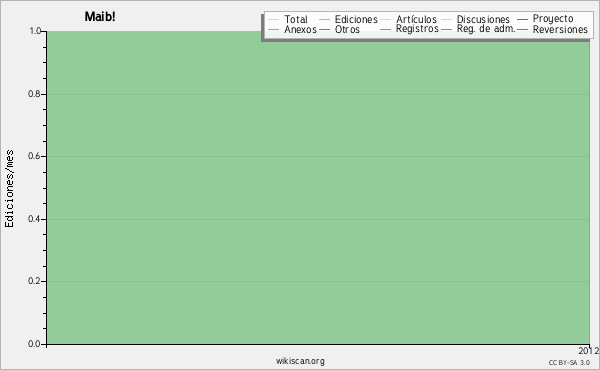The image size is (600, 370).
Task: Click the 0.8 y-axis tick label
Action: point(34,94)
